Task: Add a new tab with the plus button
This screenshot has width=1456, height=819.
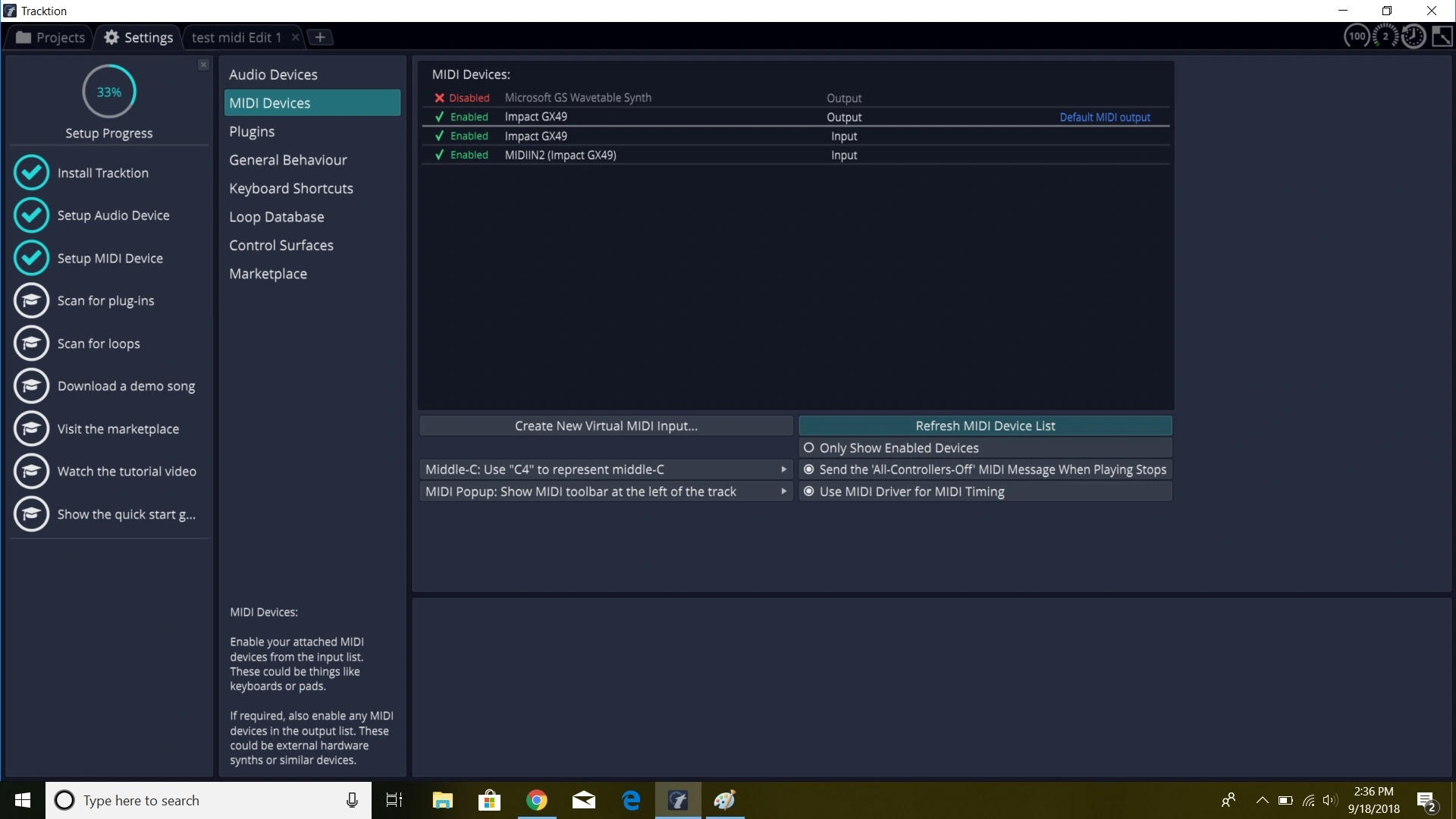Action: point(320,37)
